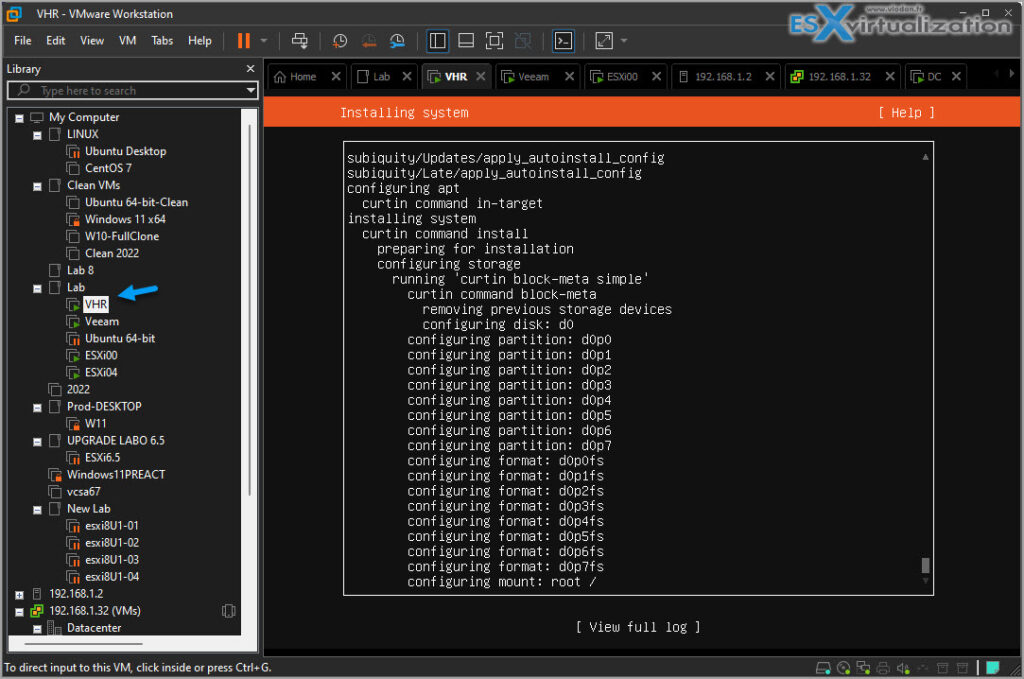Screen dimensions: 1024x679
Task: Toggle the Library panel visibility
Action: tap(437, 40)
